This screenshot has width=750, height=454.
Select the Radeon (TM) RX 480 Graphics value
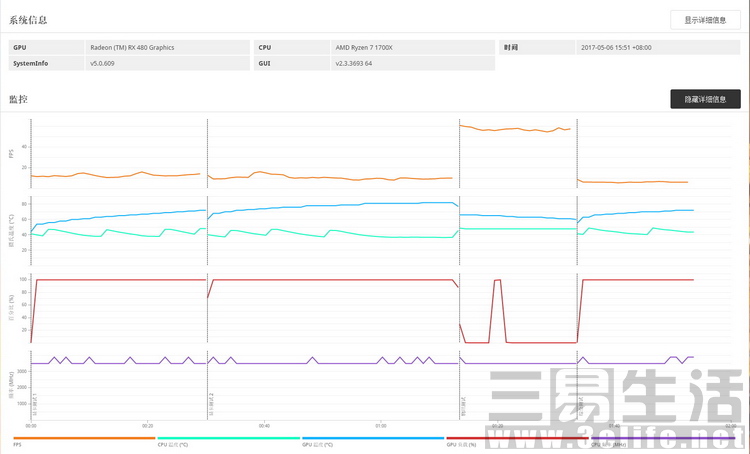(x=132, y=47)
